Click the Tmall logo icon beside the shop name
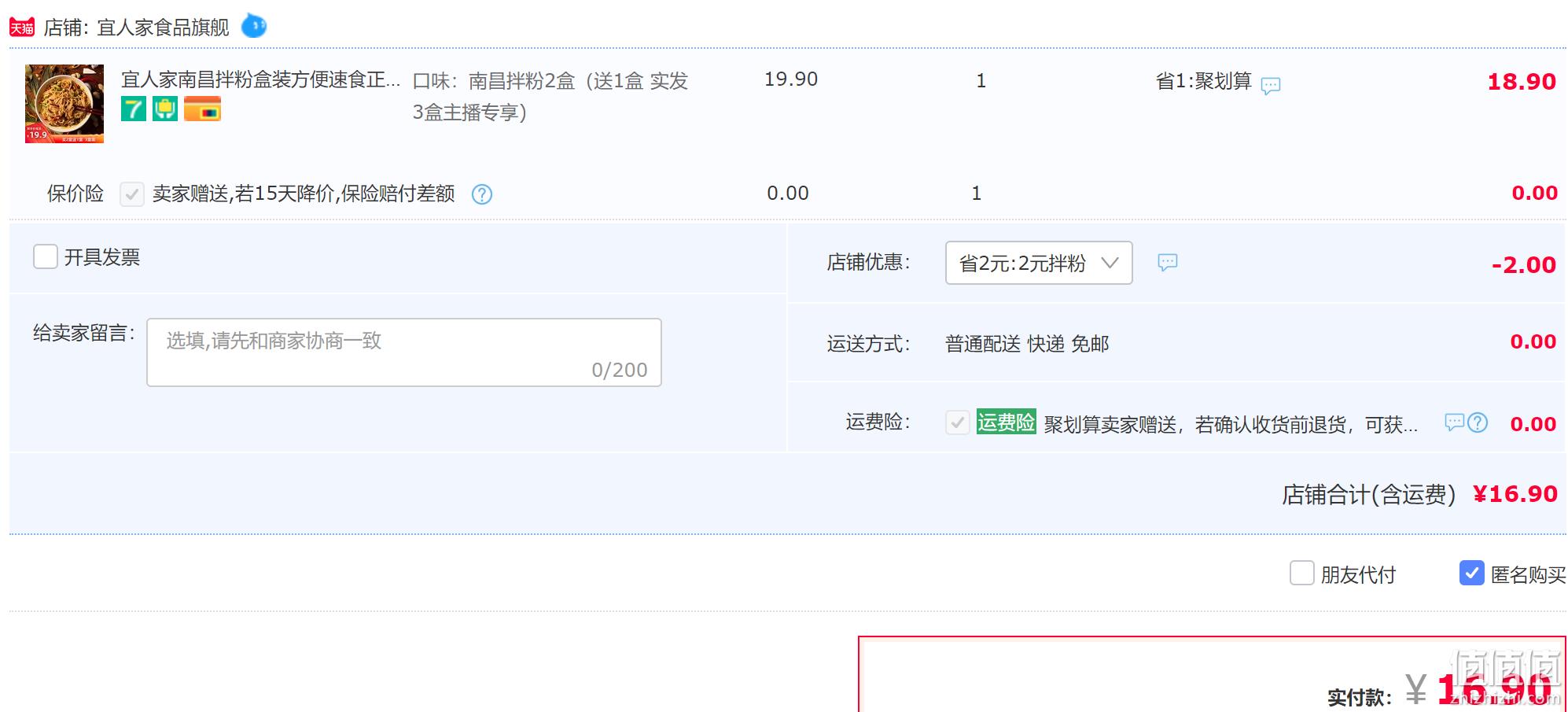Image resolution: width=1568 pixels, height=712 pixels. (x=22, y=28)
